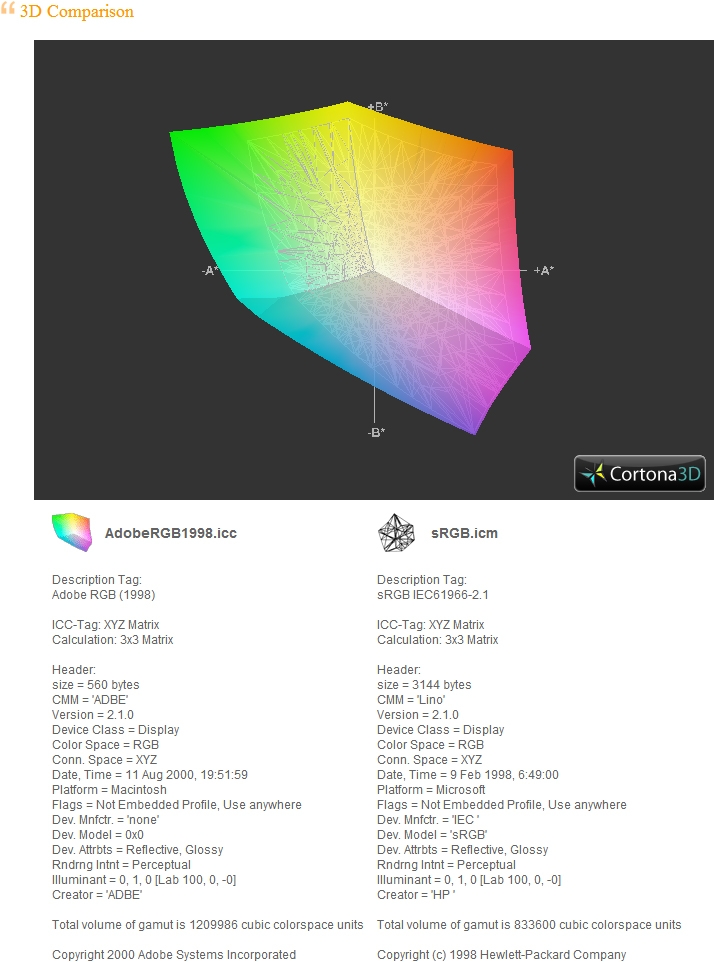714x962 pixels.
Task: Click "Dev. Mnfctr. = 'IEC '" line
Action: point(428,820)
